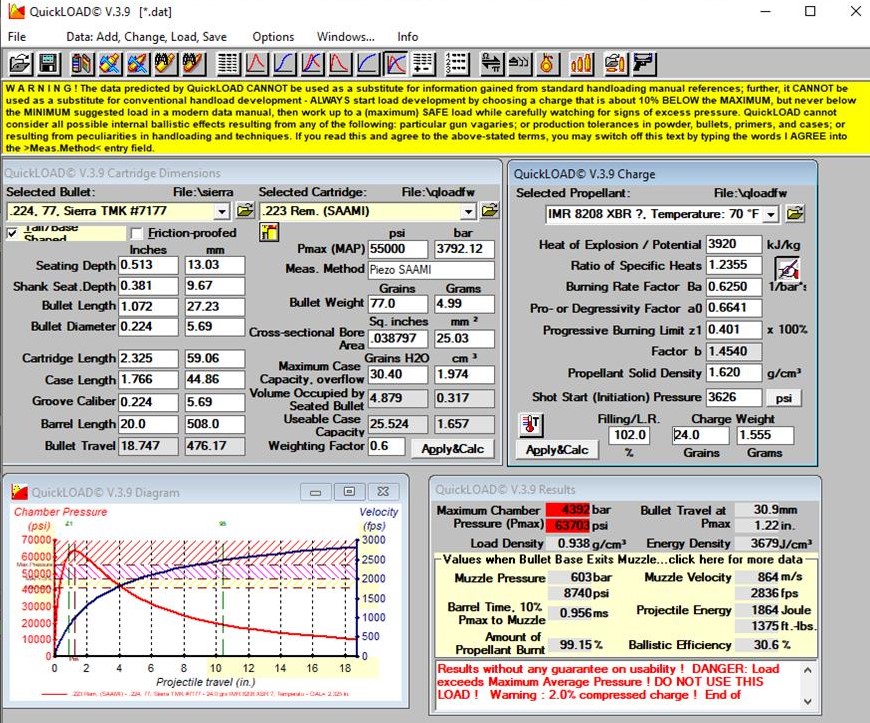
Task: Open the Info menu
Action: click(407, 37)
